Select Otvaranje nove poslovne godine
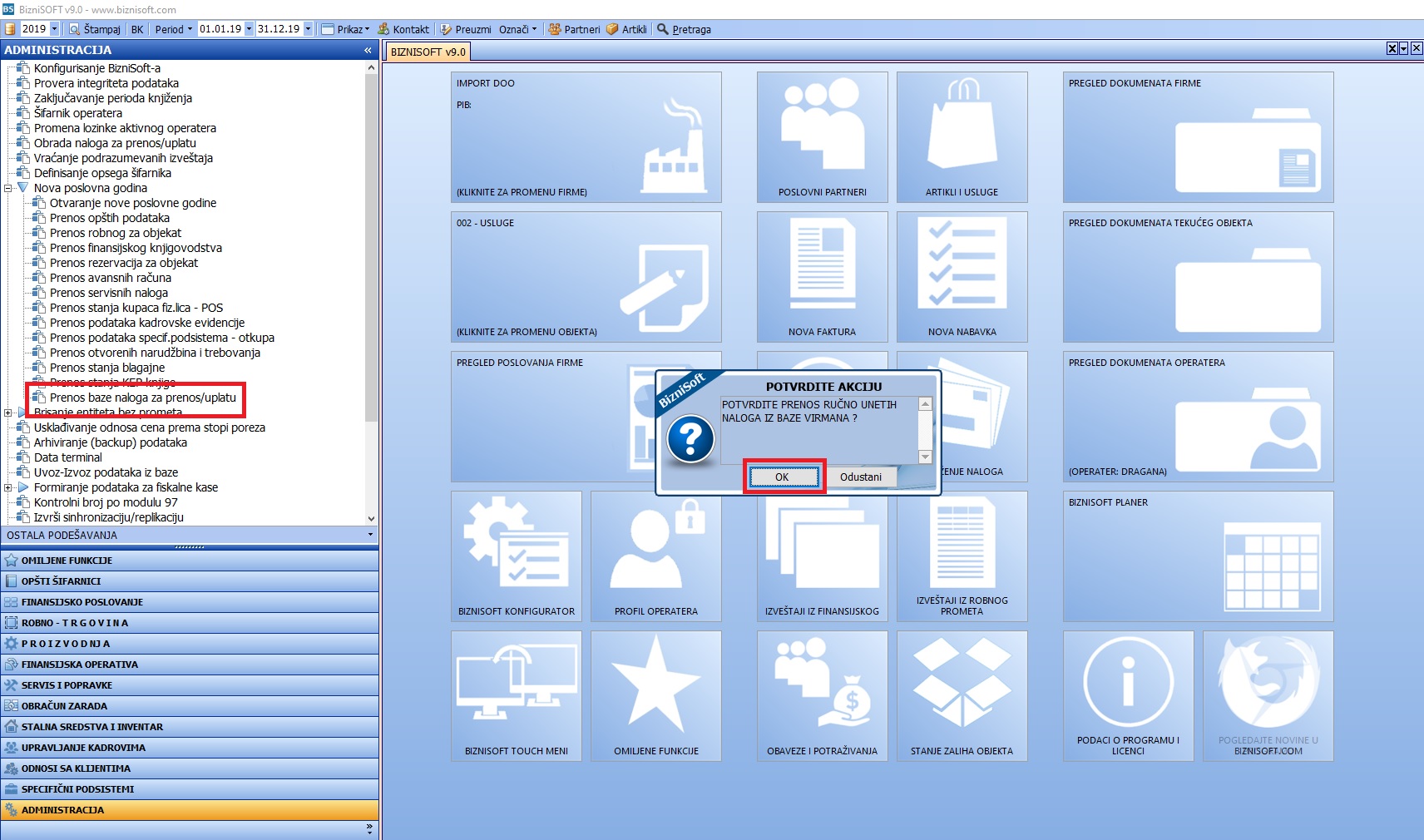 [x=133, y=203]
